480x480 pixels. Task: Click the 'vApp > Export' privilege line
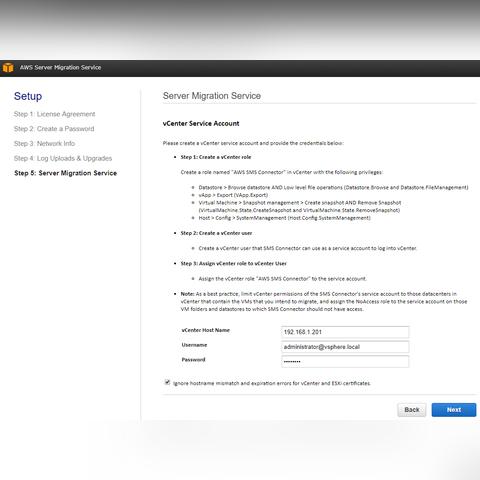[x=233, y=195]
